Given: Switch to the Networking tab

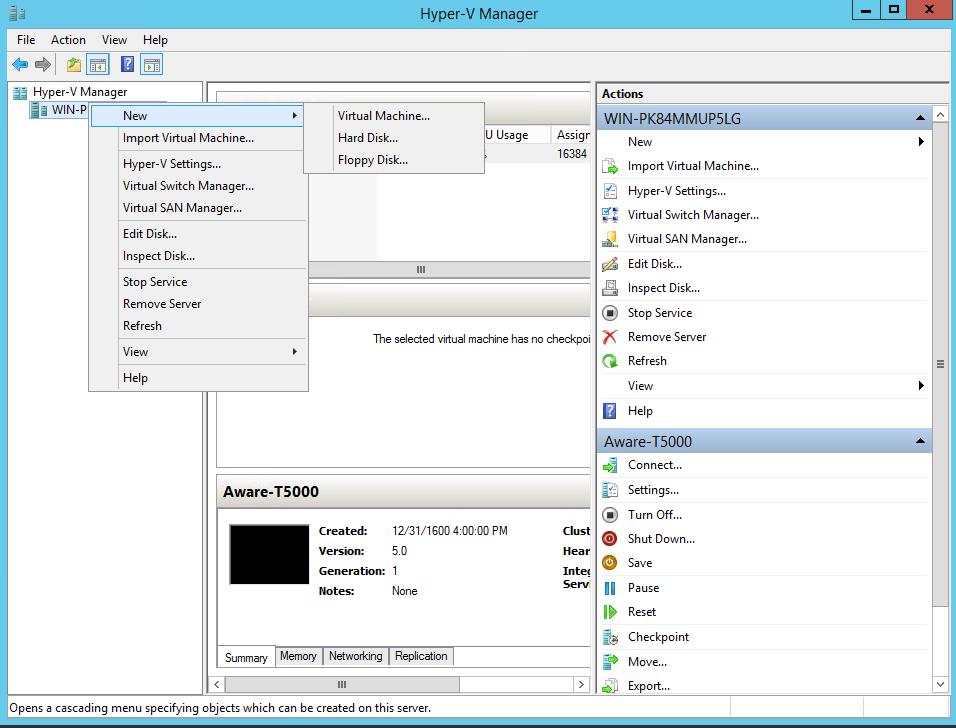Looking at the screenshot, I should (355, 656).
